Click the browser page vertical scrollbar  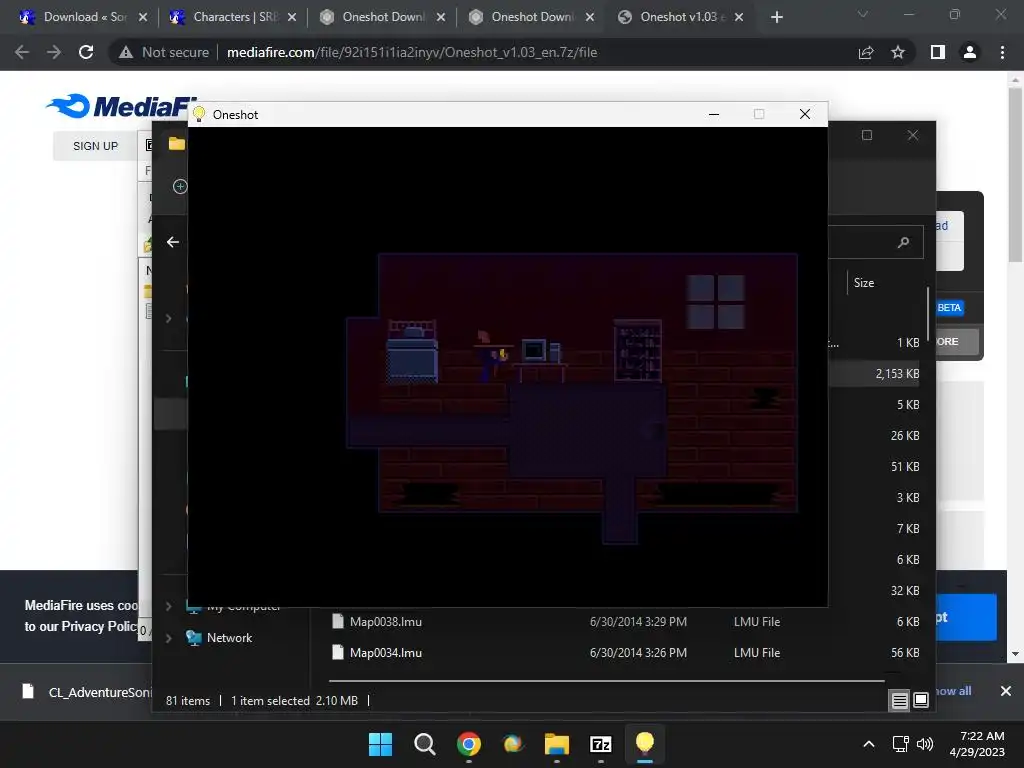tap(1015, 175)
